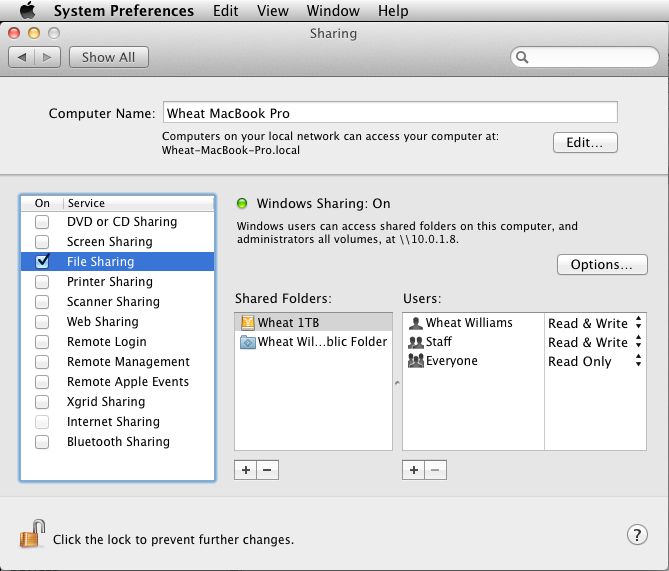This screenshot has height=571, width=669.
Task: Enable Xgrid Sharing checkbox
Action: point(42,402)
